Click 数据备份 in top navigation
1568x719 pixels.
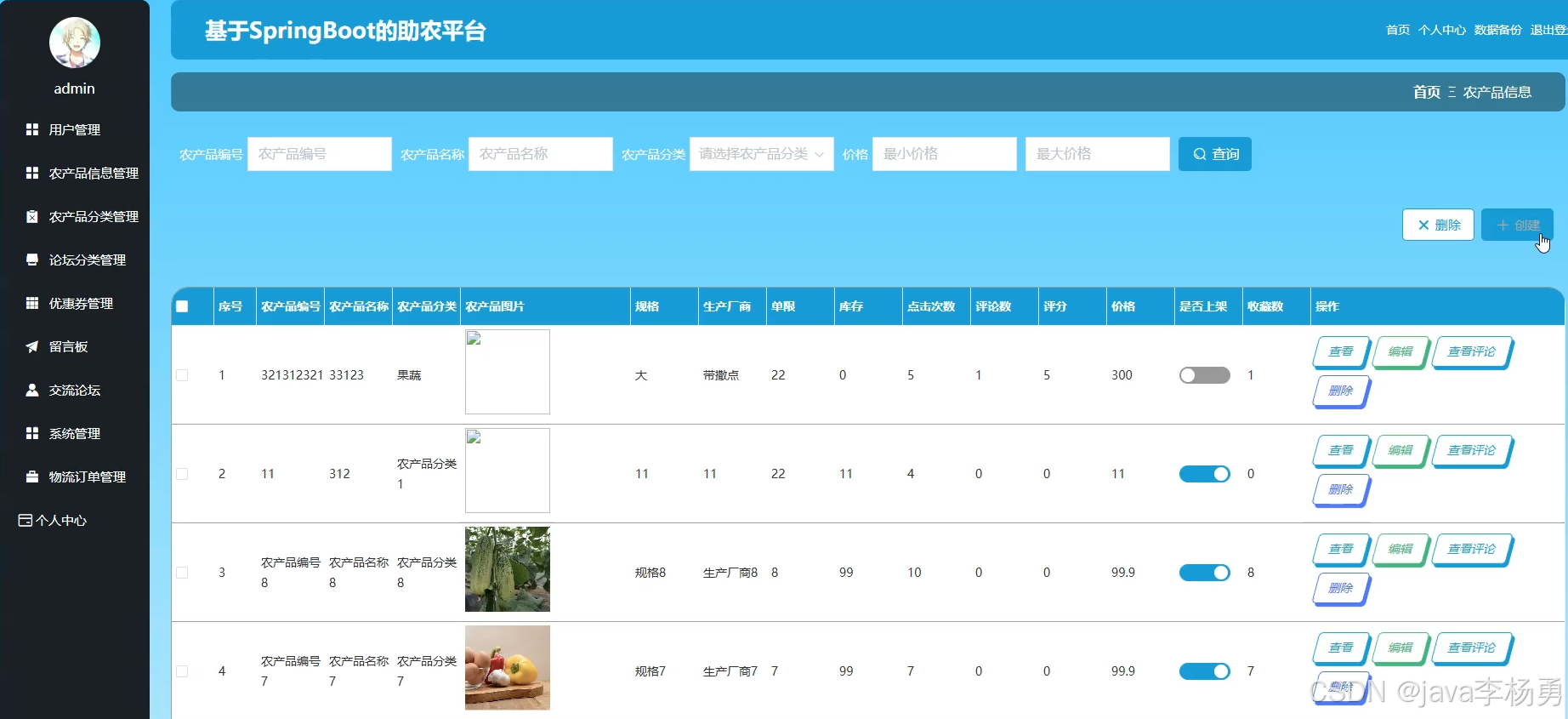tap(1498, 30)
